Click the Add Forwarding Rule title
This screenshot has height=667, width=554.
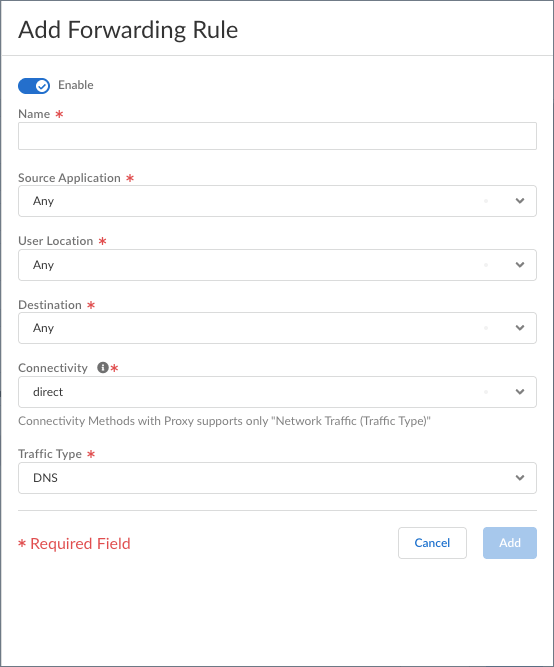[128, 30]
